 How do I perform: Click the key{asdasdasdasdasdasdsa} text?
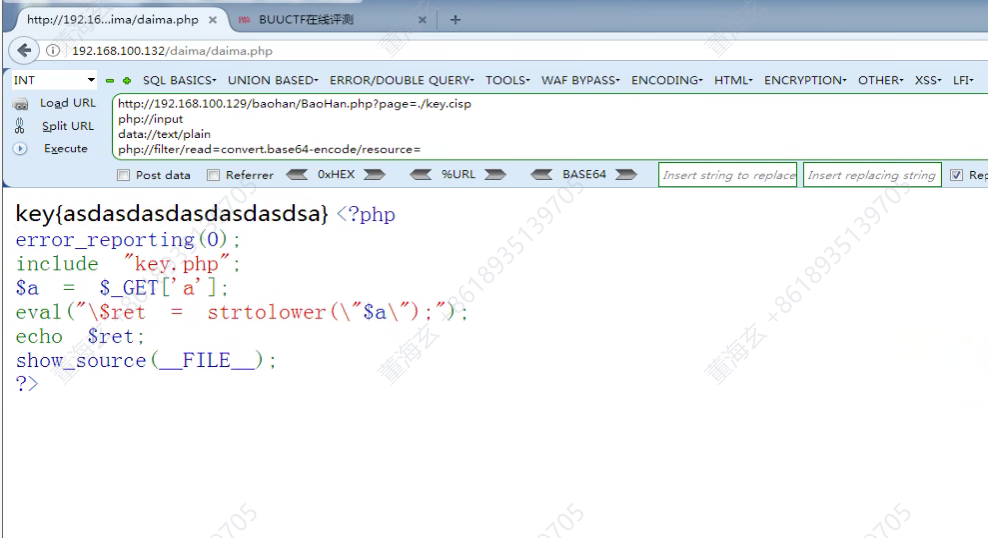(x=172, y=214)
